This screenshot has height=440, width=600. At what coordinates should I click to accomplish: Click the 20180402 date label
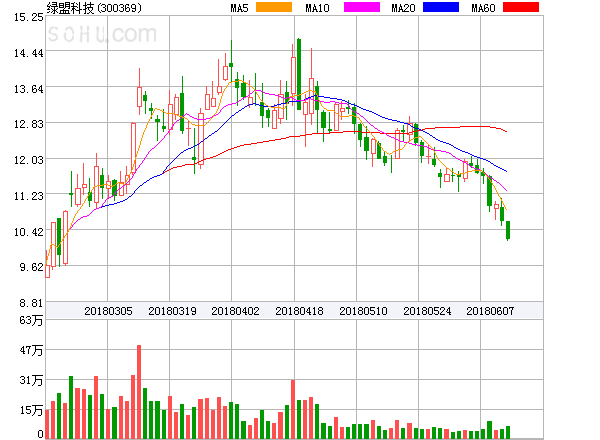(x=235, y=311)
